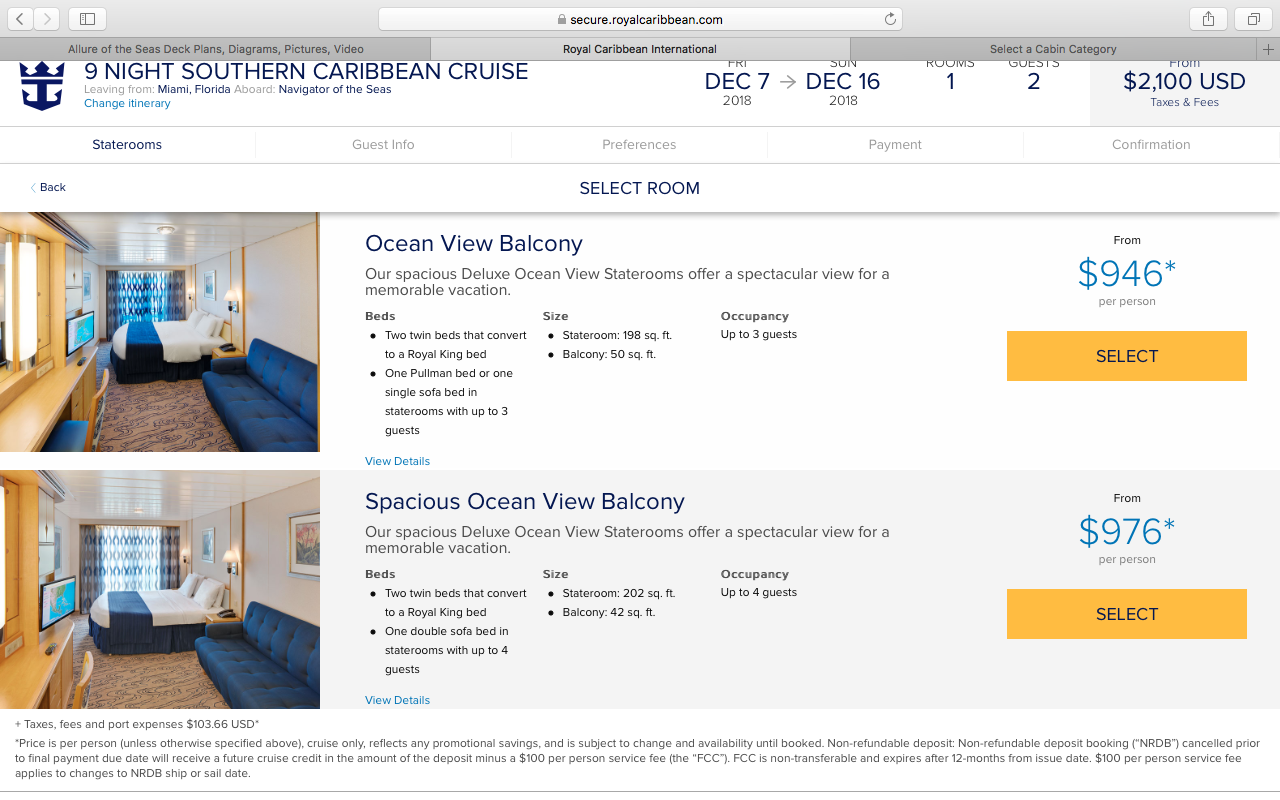The width and height of the screenshot is (1280, 800).
Task: Open a new tab with plus icon
Action: click(1268, 49)
